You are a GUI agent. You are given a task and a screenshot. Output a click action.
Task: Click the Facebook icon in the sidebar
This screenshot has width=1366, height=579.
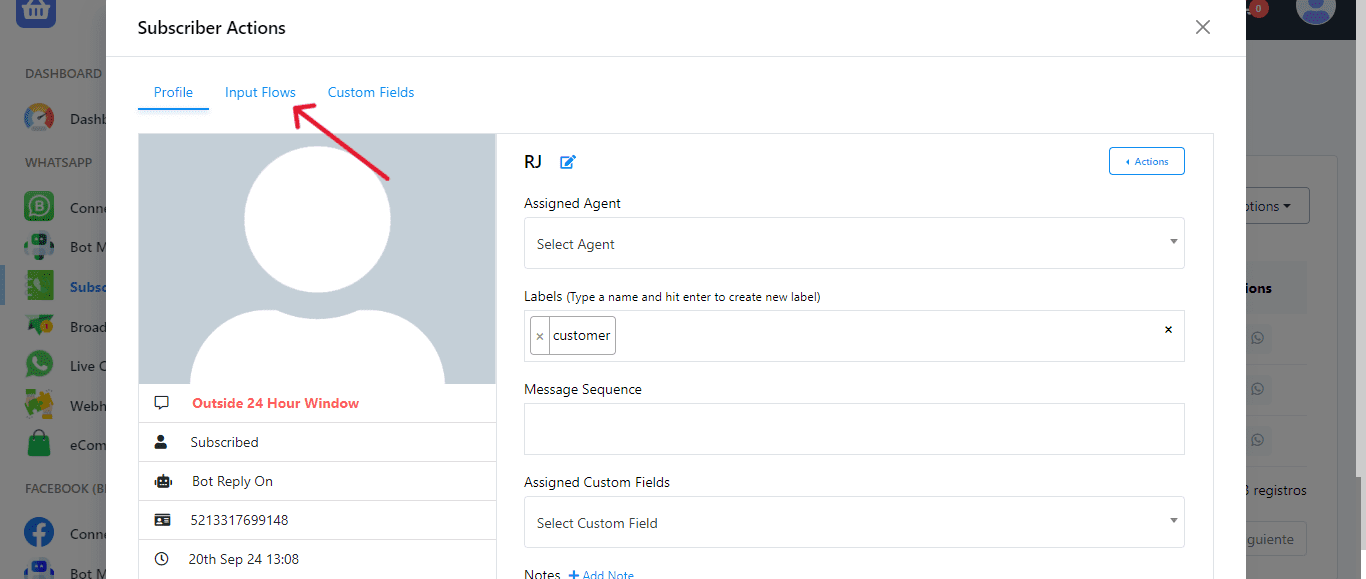point(39,532)
